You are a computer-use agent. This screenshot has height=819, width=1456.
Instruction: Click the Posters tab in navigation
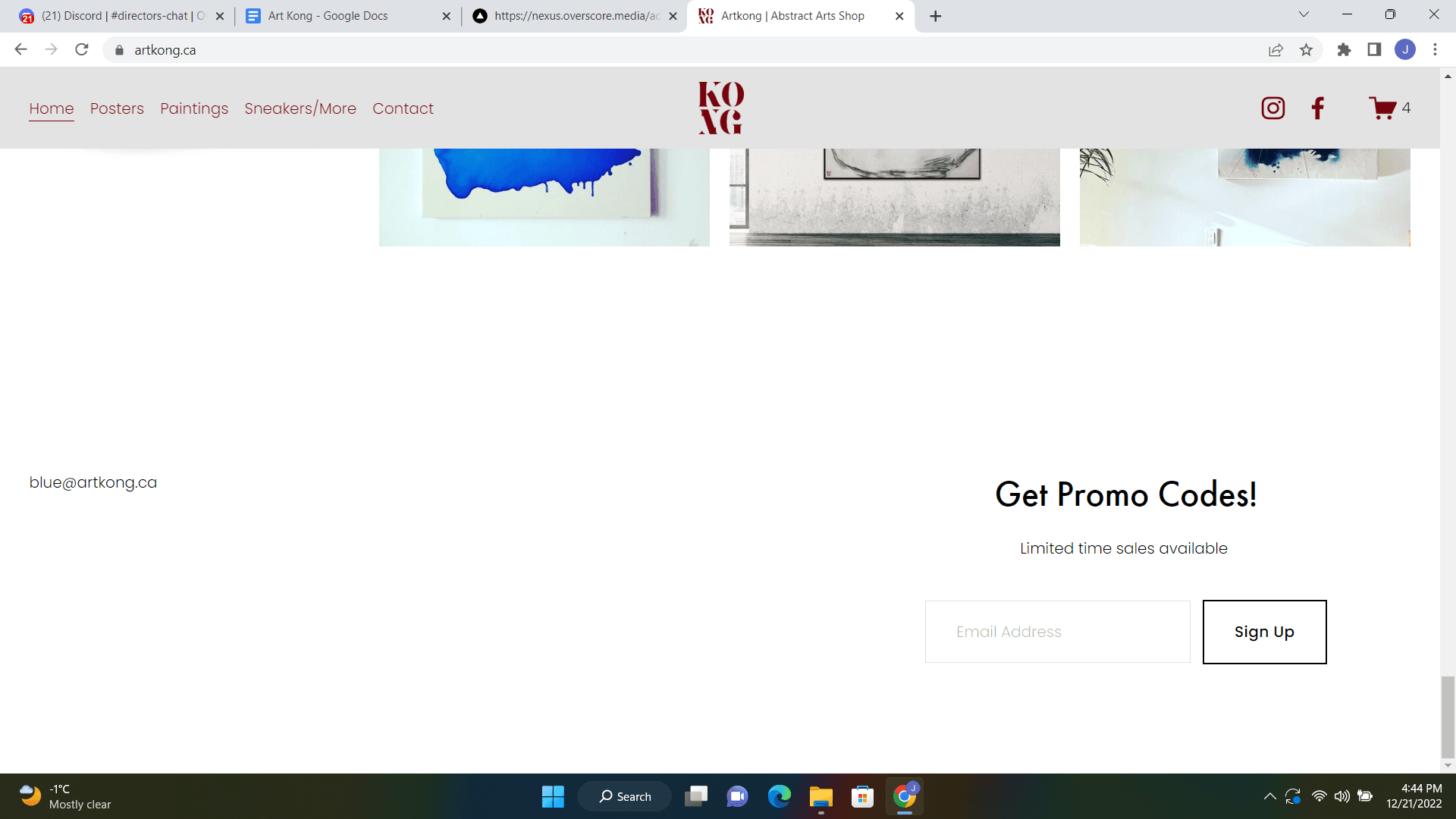116,108
